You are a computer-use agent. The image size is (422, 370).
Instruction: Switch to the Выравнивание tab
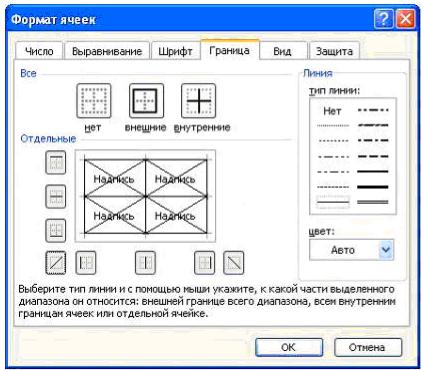(x=107, y=51)
